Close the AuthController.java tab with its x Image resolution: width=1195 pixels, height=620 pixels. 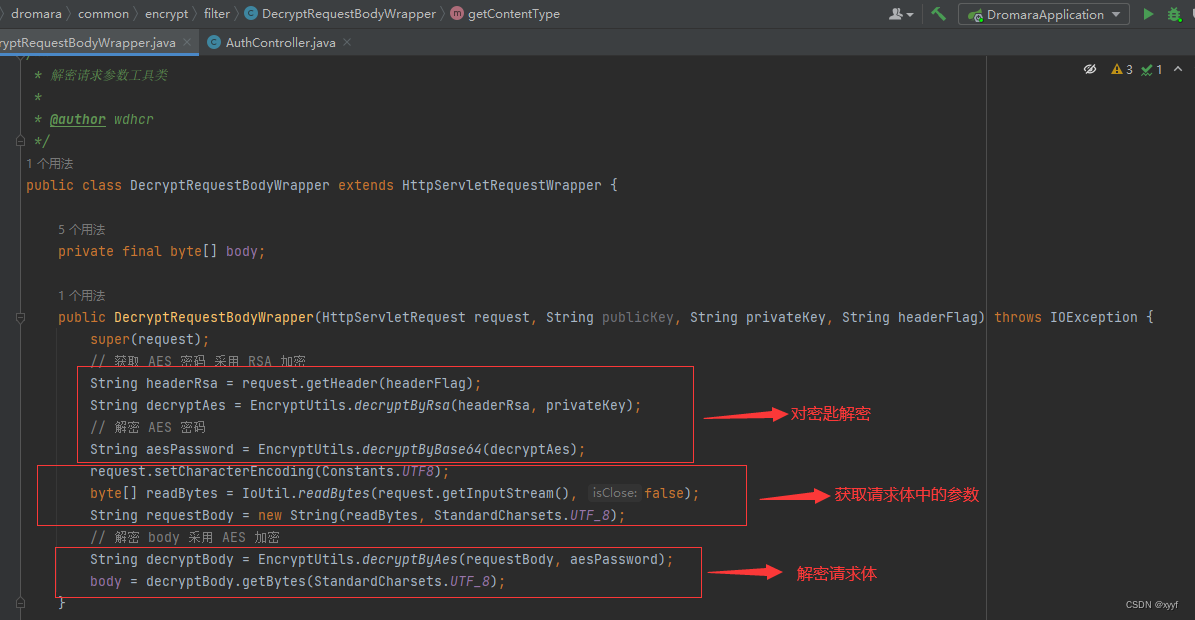click(x=346, y=42)
